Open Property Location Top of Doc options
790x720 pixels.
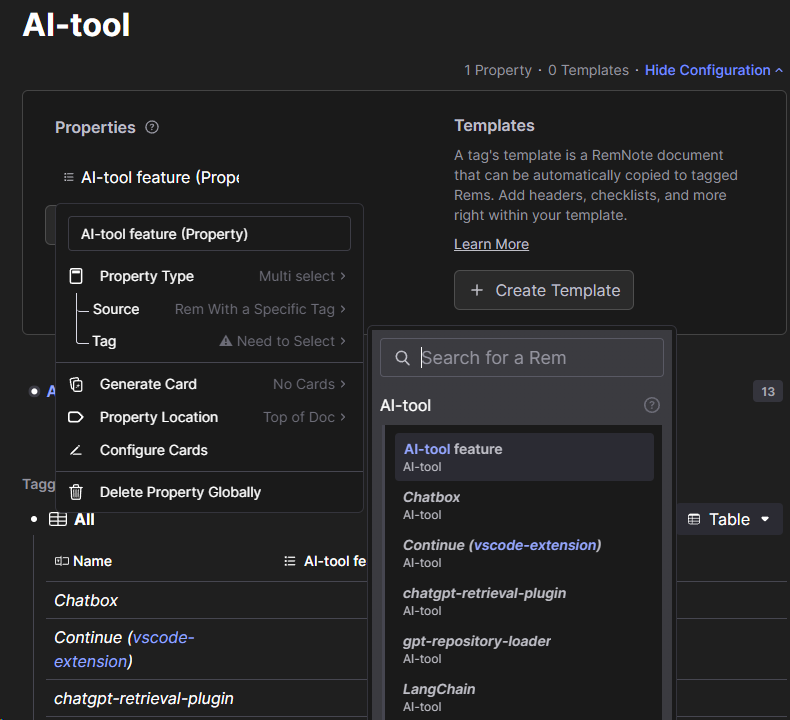(x=209, y=417)
